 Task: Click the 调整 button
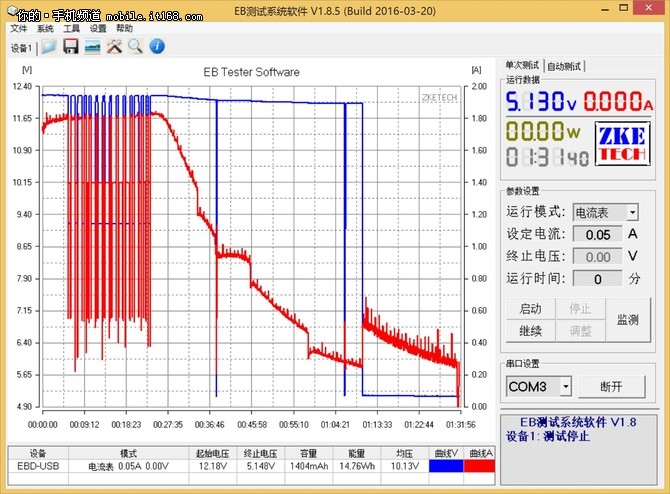pos(580,330)
